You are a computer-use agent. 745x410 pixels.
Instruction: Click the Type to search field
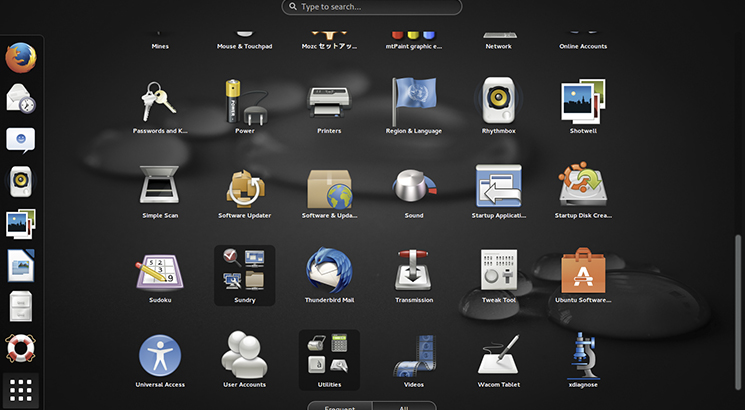372,7
